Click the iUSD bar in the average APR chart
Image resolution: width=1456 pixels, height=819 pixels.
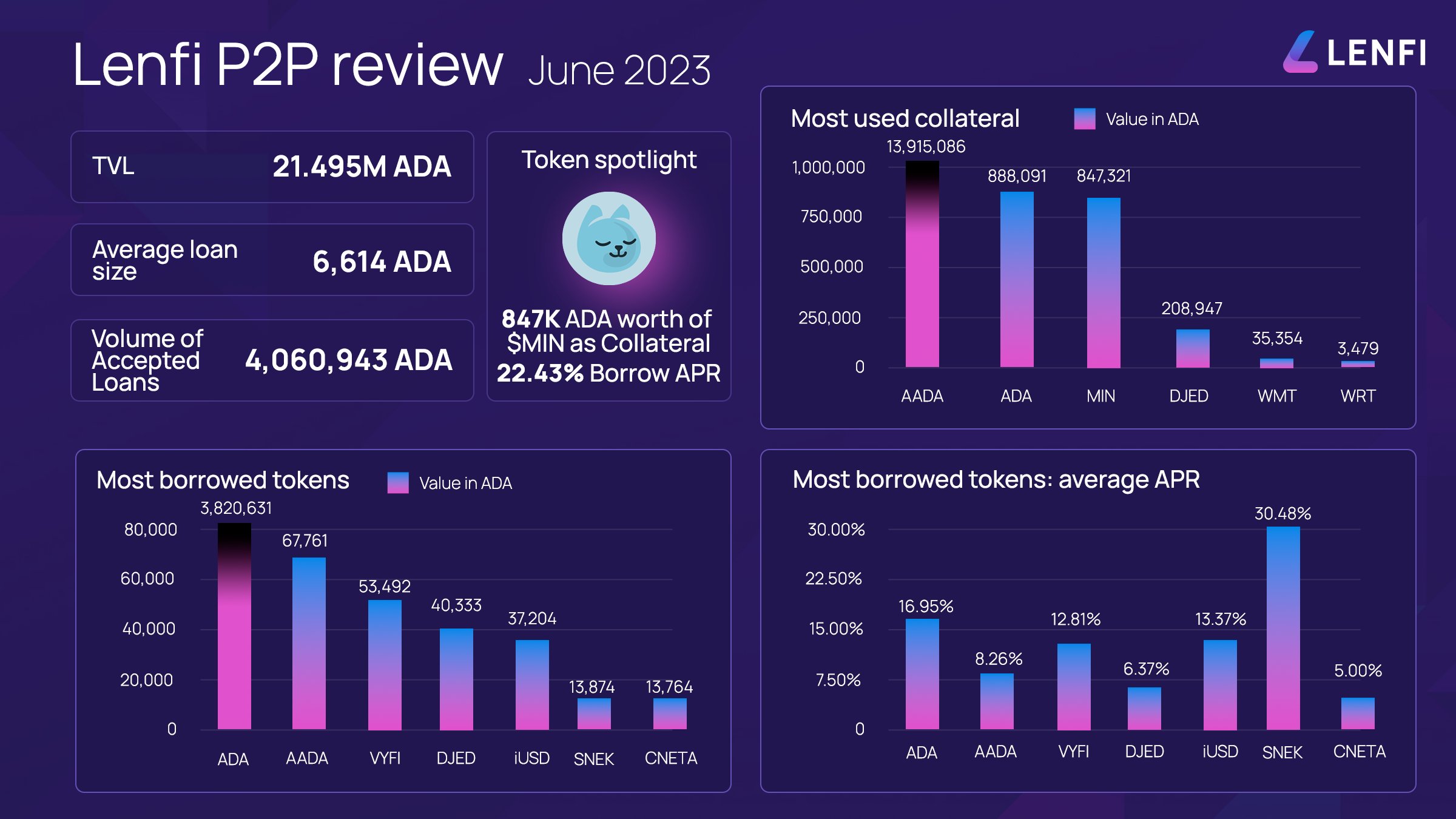tap(1220, 685)
